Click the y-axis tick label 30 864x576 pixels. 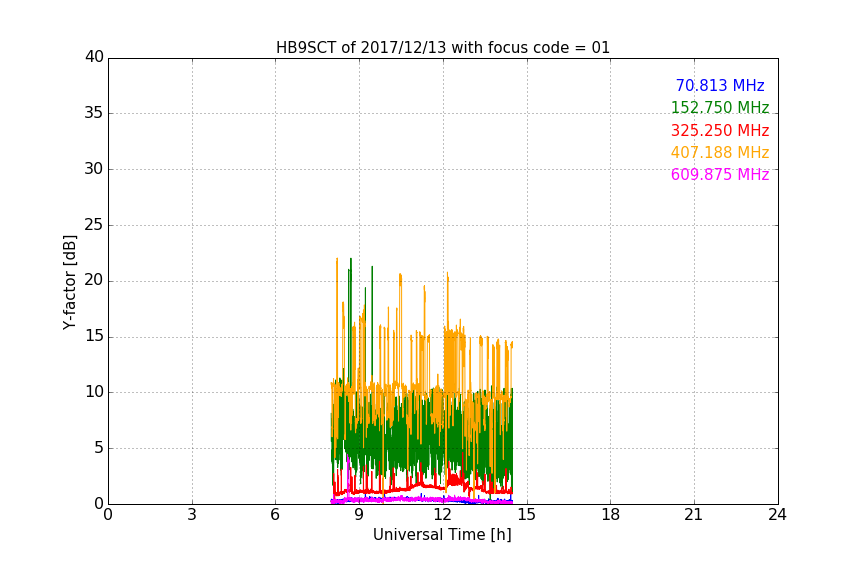point(94,169)
